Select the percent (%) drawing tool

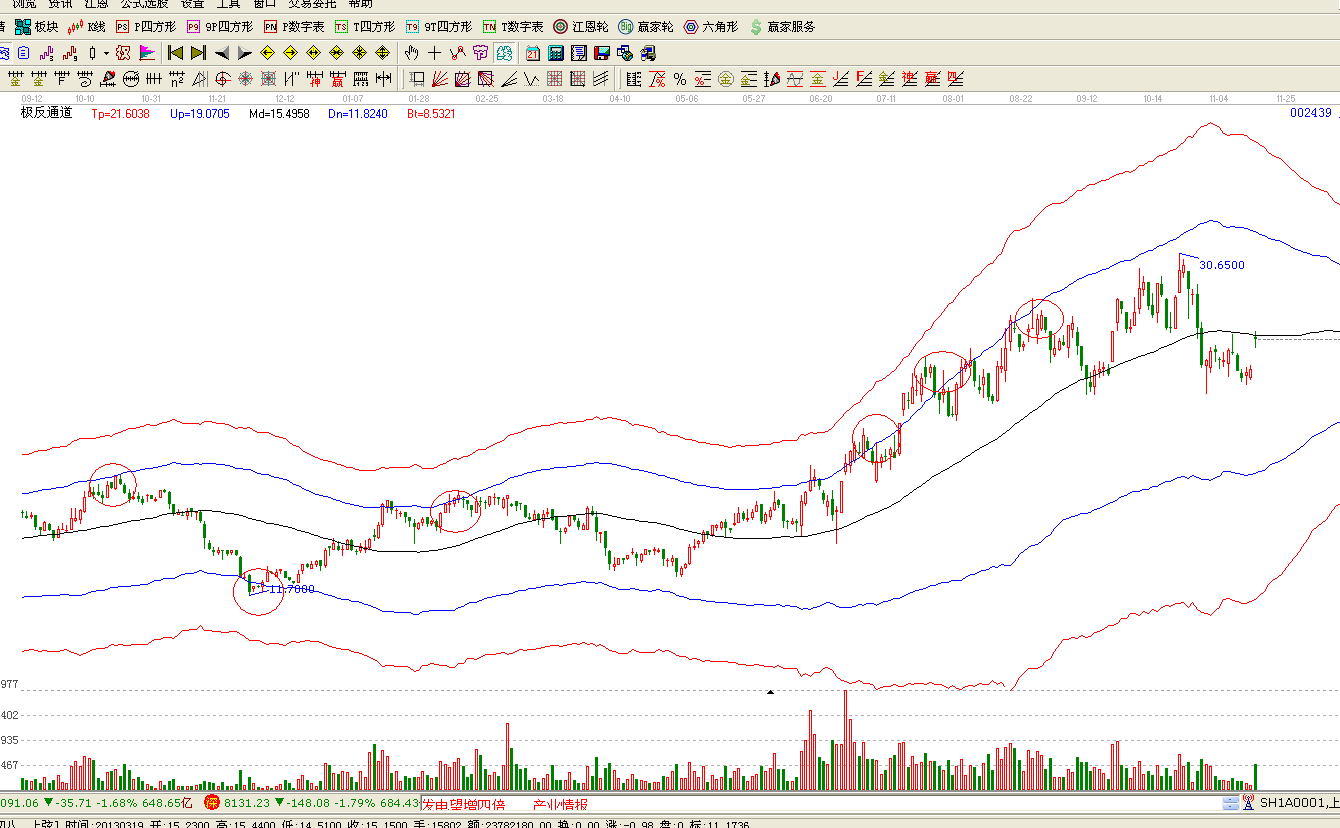[680, 79]
